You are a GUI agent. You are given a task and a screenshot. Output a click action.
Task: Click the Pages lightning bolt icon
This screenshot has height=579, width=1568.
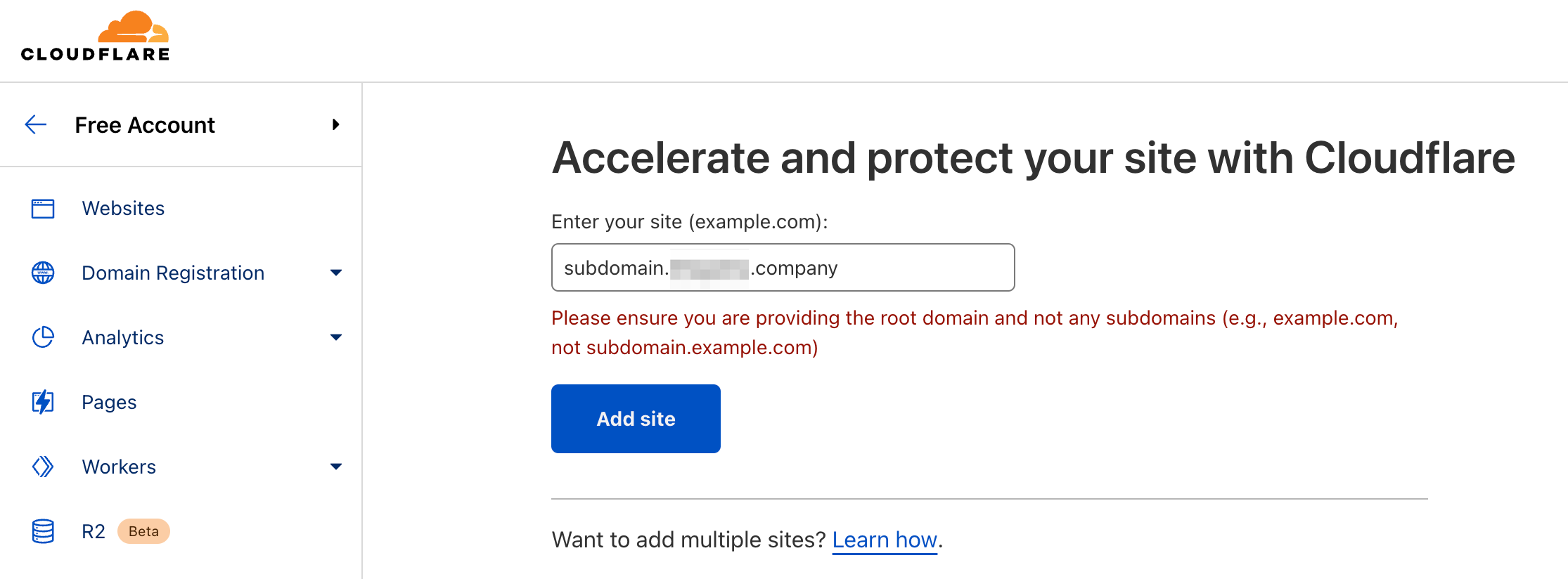pyautogui.click(x=42, y=402)
